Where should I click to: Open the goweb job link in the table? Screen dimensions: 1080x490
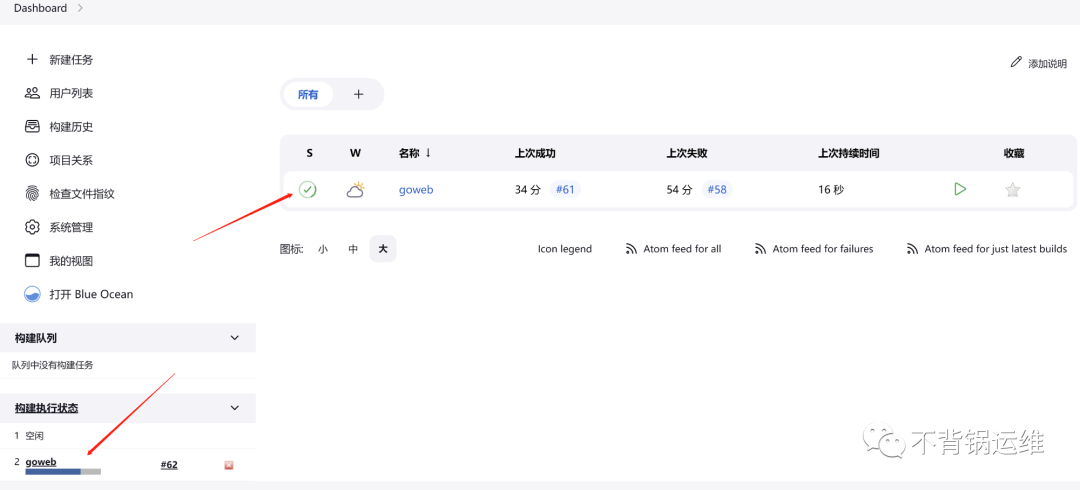416,190
